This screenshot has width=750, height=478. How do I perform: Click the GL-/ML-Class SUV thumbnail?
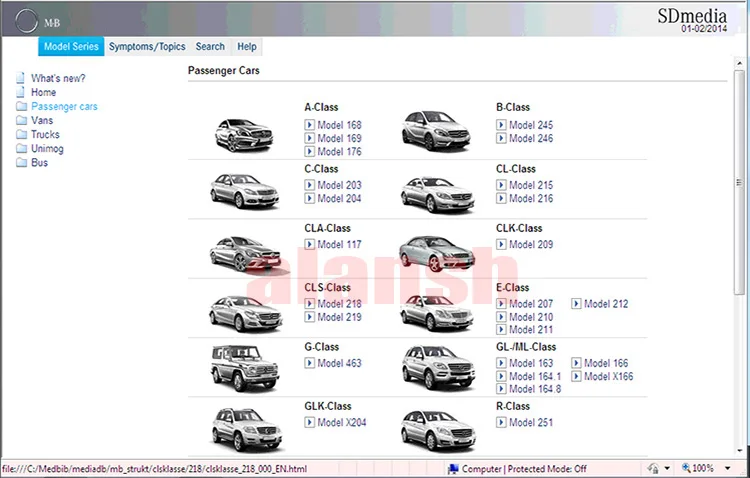438,367
